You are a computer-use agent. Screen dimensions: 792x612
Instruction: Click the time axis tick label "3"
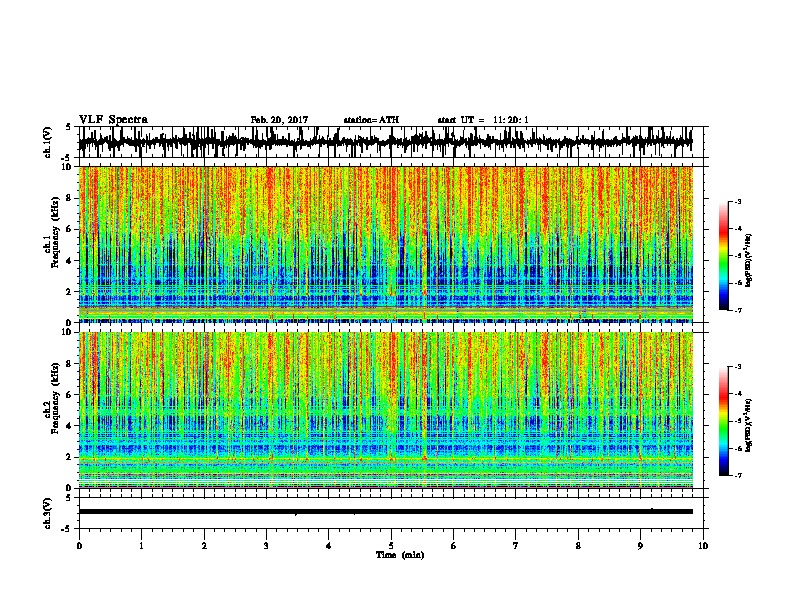point(266,546)
